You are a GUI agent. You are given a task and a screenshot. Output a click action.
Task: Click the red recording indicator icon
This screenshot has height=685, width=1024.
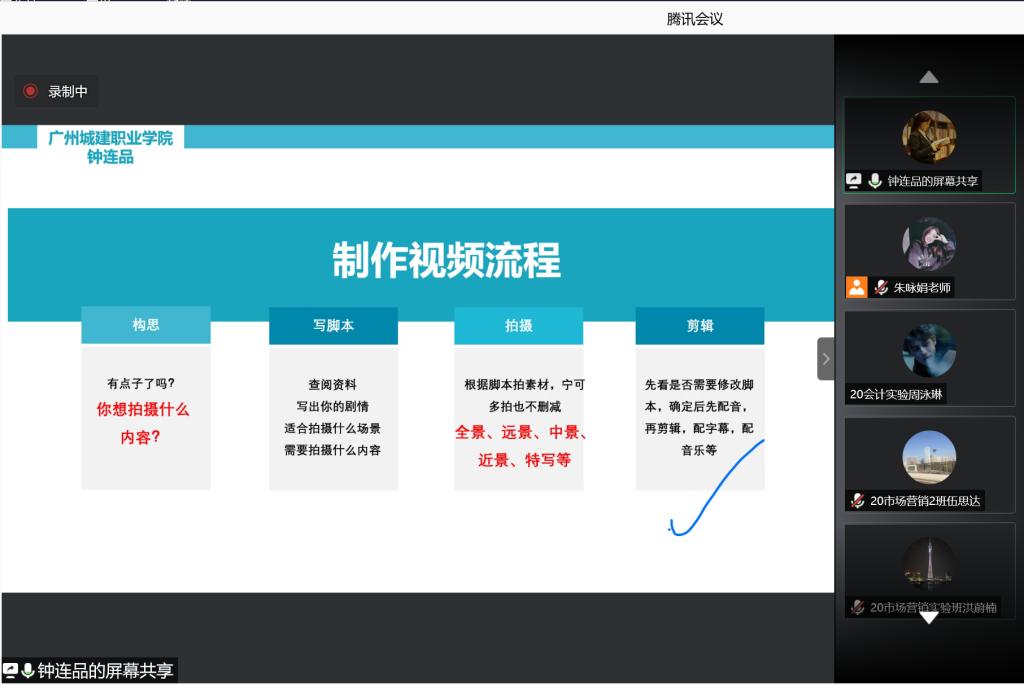click(x=31, y=91)
